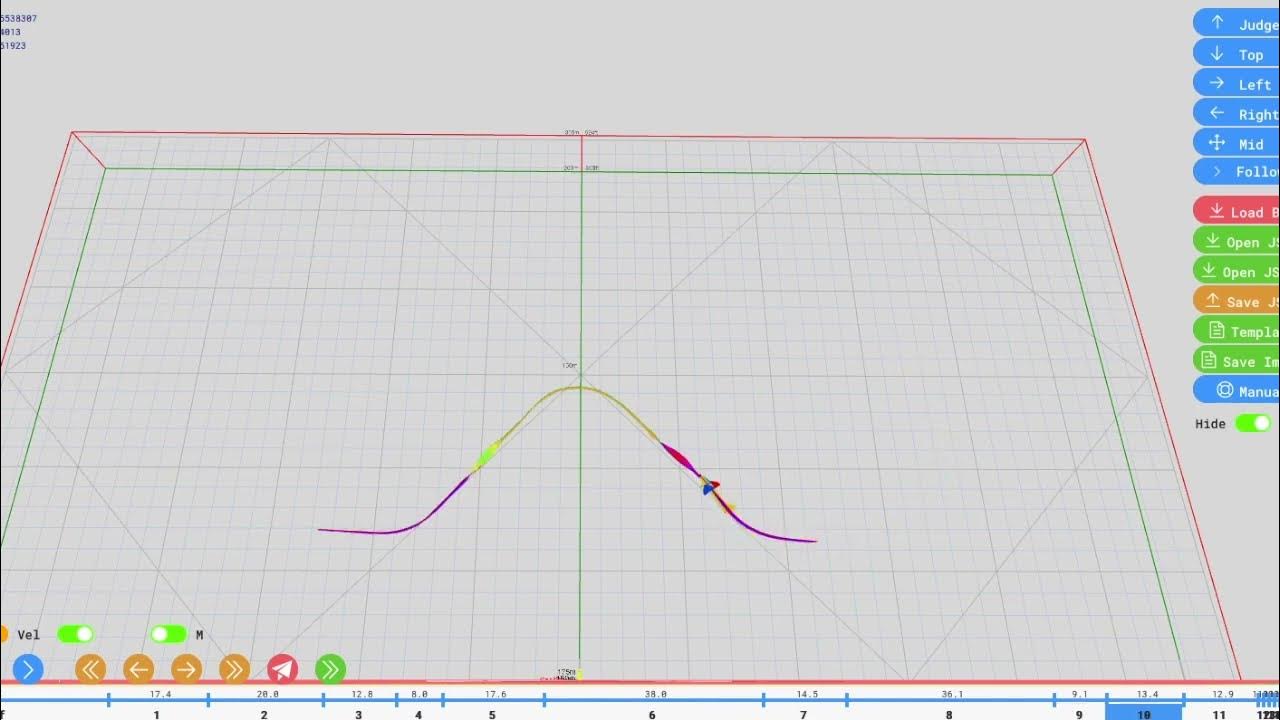Open the Manual help button
The image size is (1280, 720).
1236,391
